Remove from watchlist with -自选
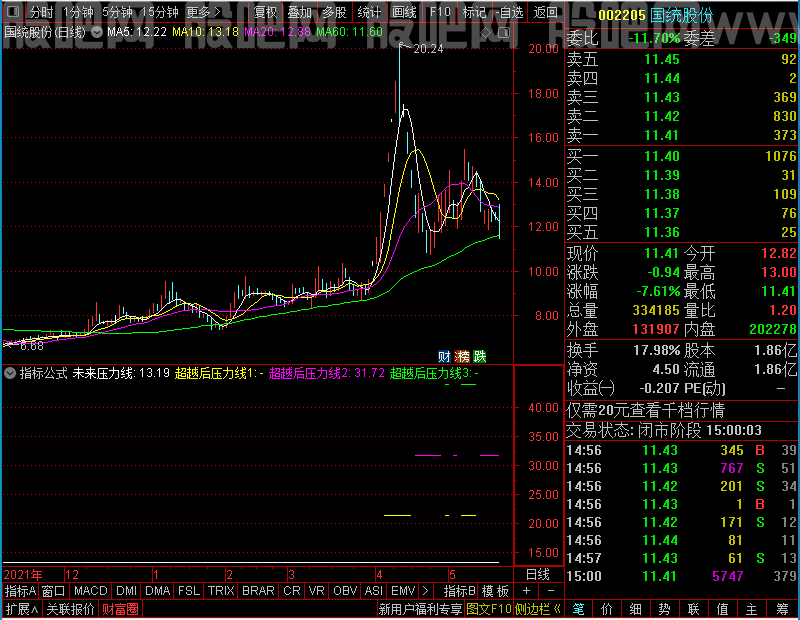The image size is (800, 620). pos(510,12)
